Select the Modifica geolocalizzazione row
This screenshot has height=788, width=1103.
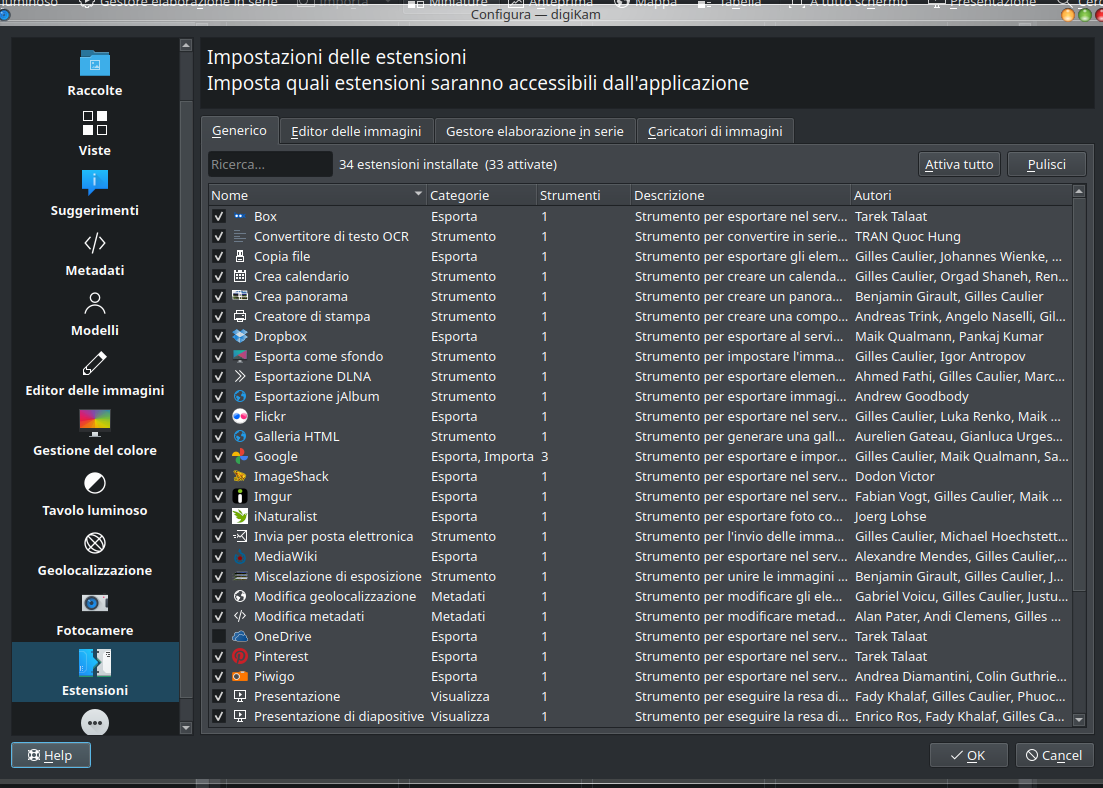pos(640,596)
